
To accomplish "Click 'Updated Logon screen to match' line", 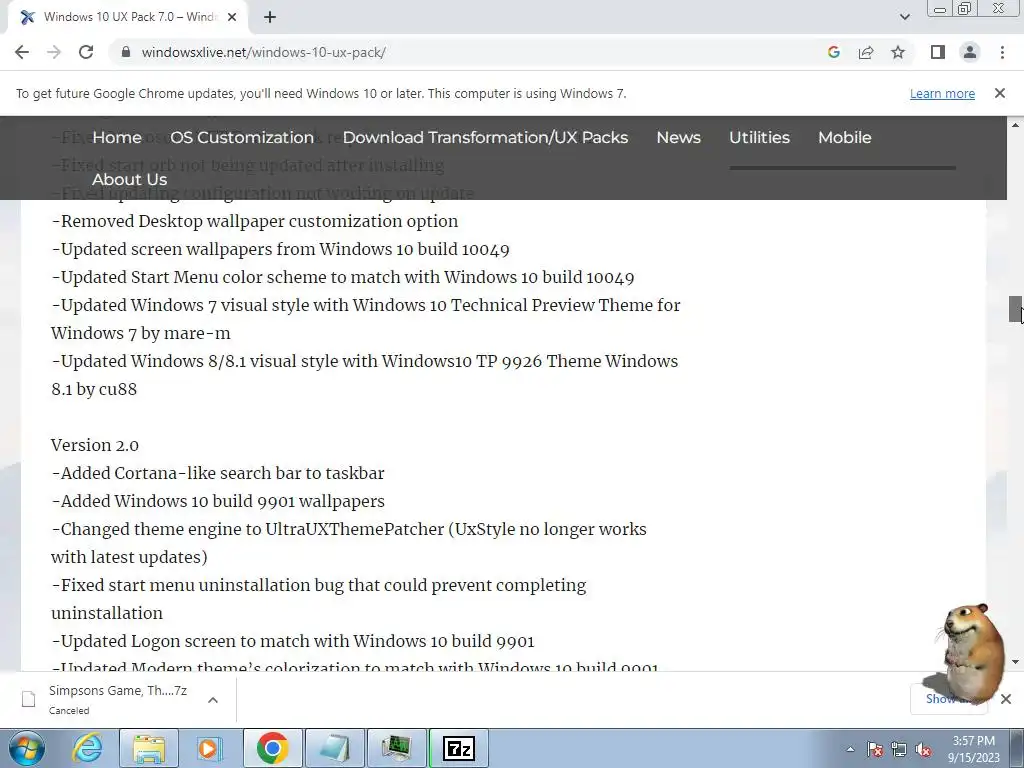I will coord(293,641).
